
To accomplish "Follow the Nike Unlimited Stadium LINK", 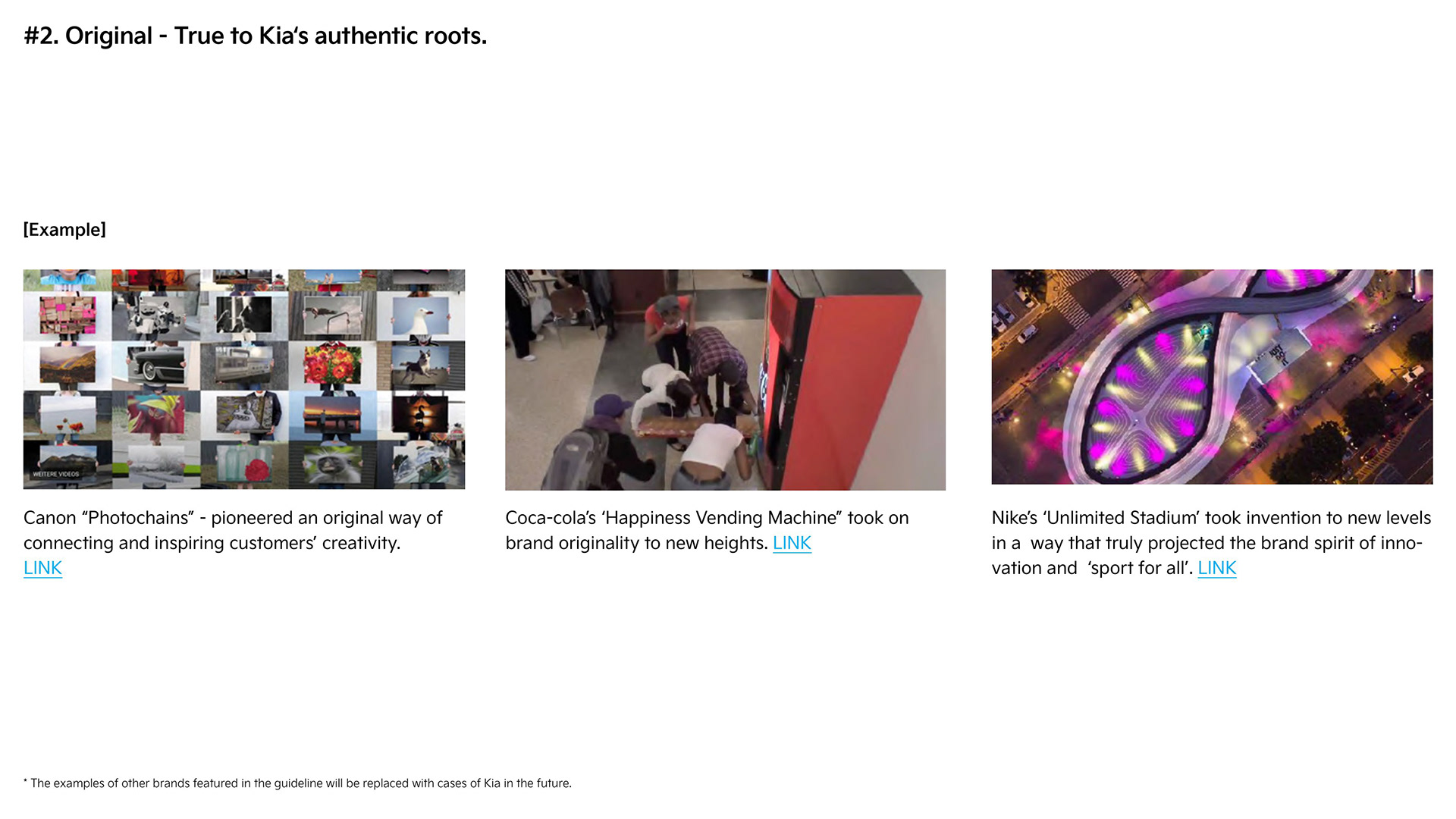I will tap(1216, 568).
